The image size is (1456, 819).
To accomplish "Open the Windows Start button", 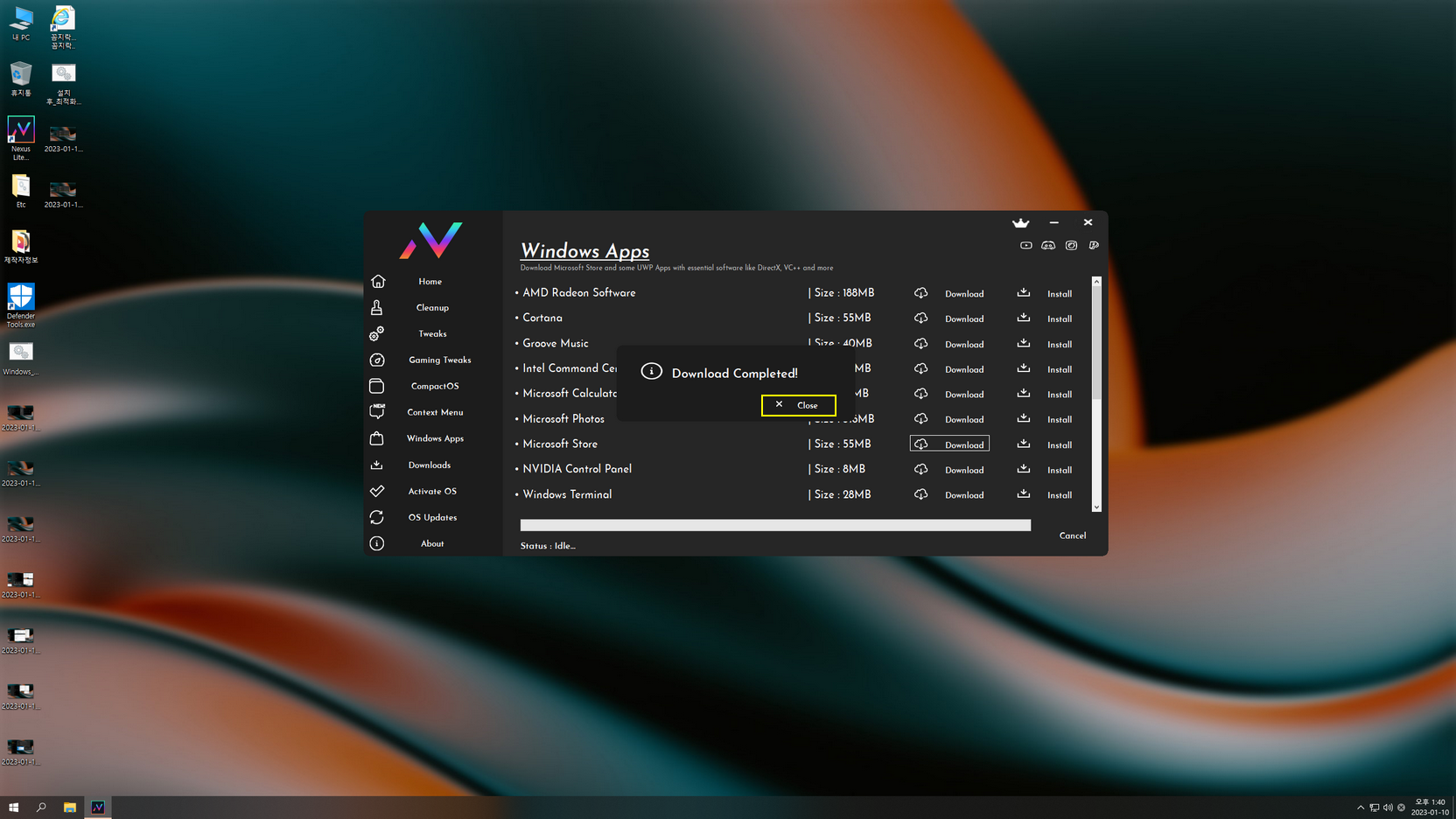I will [x=14, y=808].
